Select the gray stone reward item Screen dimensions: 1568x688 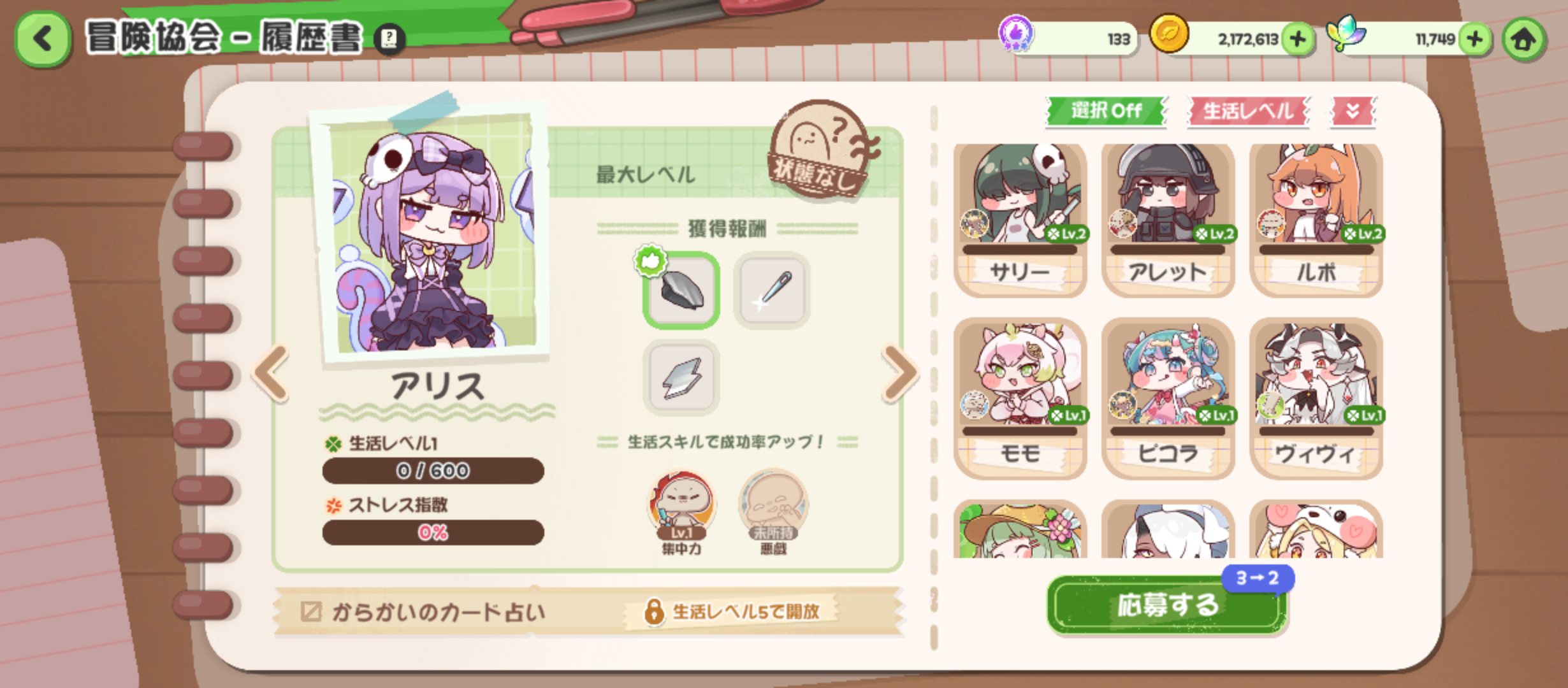681,290
